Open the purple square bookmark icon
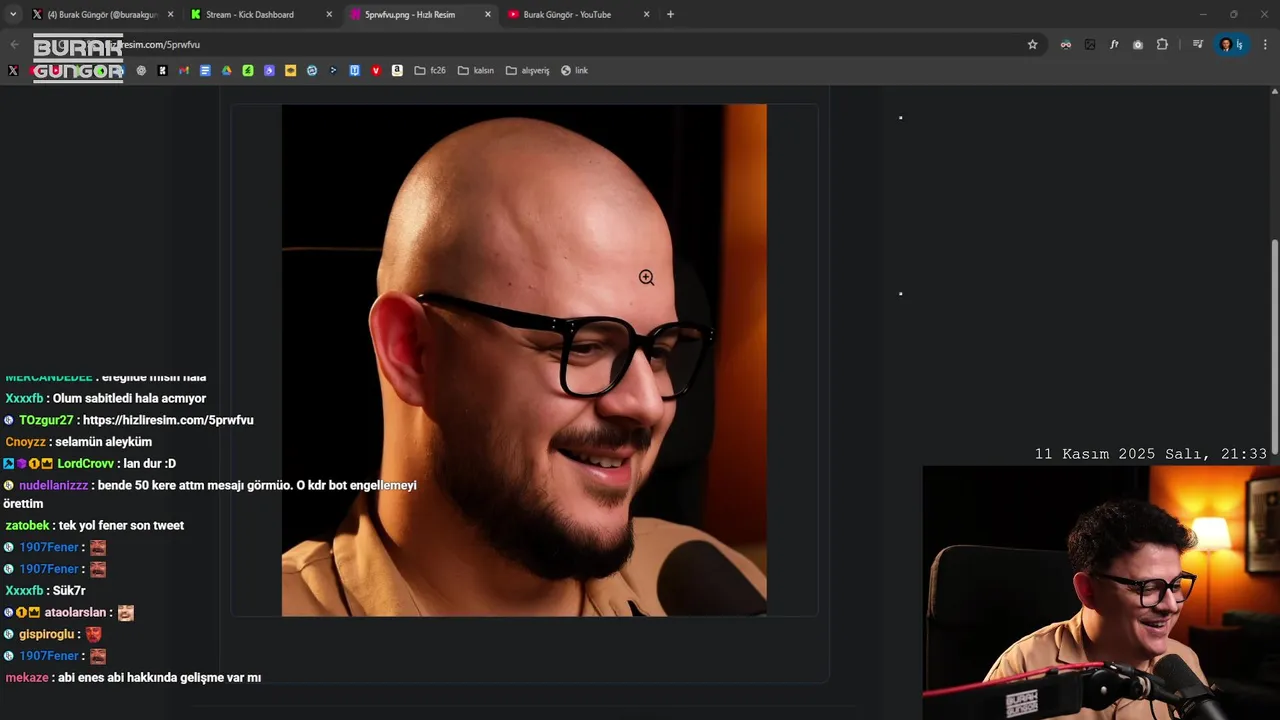The image size is (1280, 720). [x=269, y=70]
